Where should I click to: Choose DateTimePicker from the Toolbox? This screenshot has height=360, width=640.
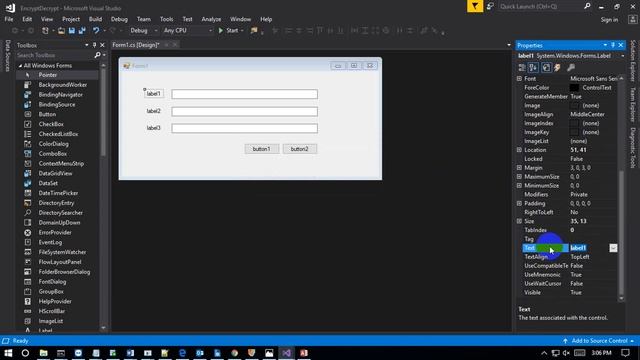pos(58,193)
